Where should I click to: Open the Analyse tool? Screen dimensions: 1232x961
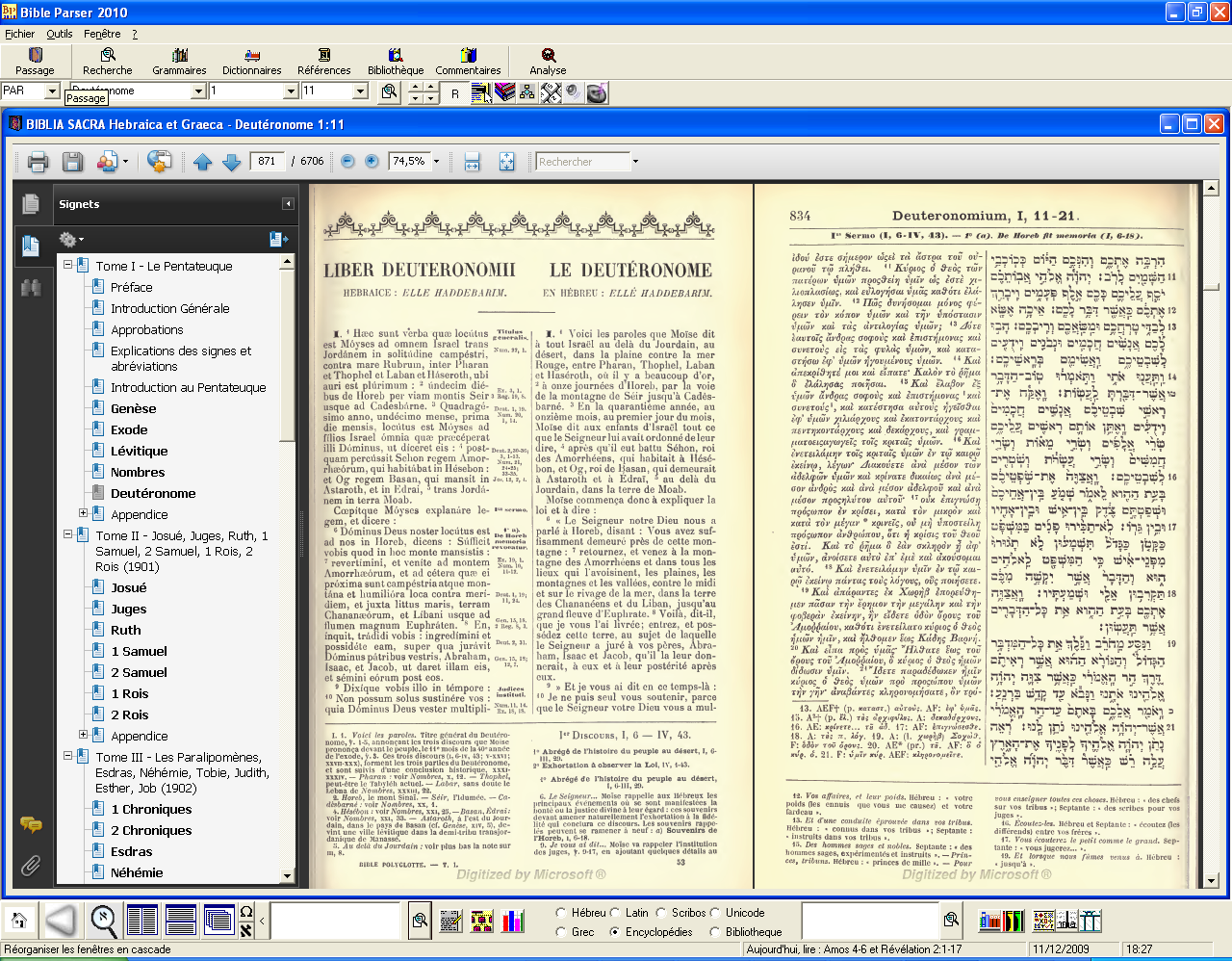(548, 62)
